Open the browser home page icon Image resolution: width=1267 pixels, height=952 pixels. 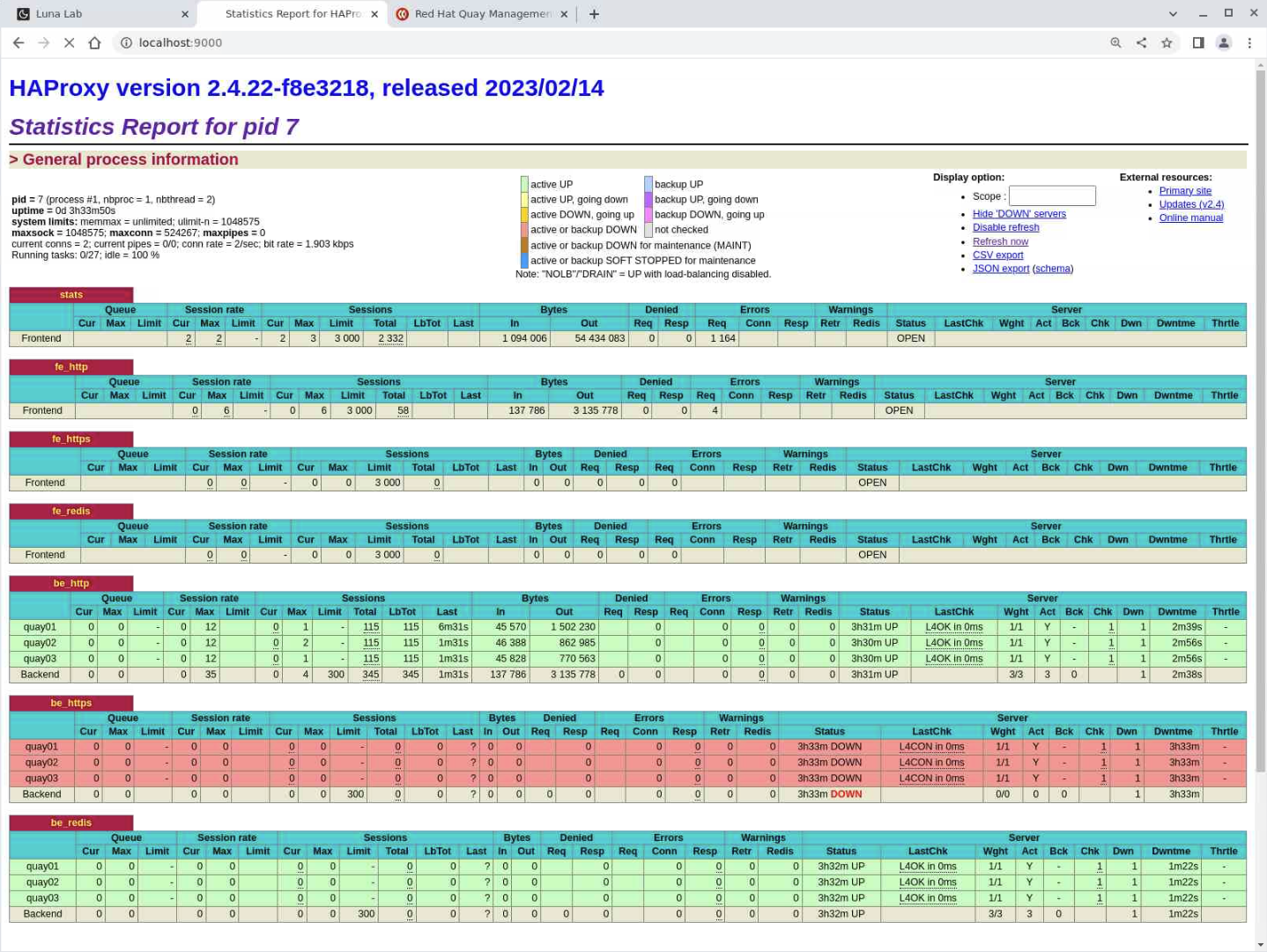94,42
